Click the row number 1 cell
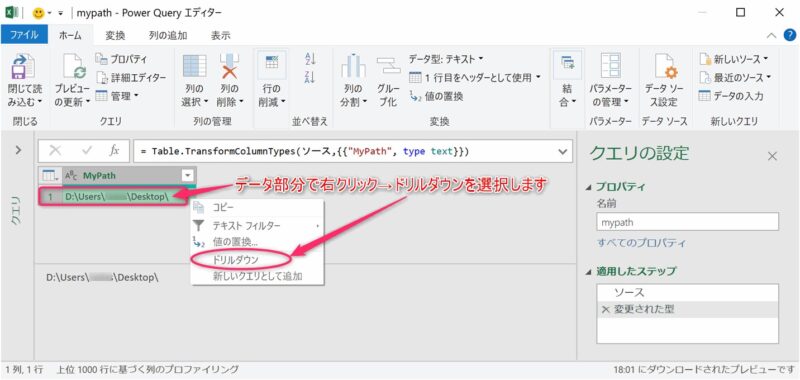 (50, 196)
